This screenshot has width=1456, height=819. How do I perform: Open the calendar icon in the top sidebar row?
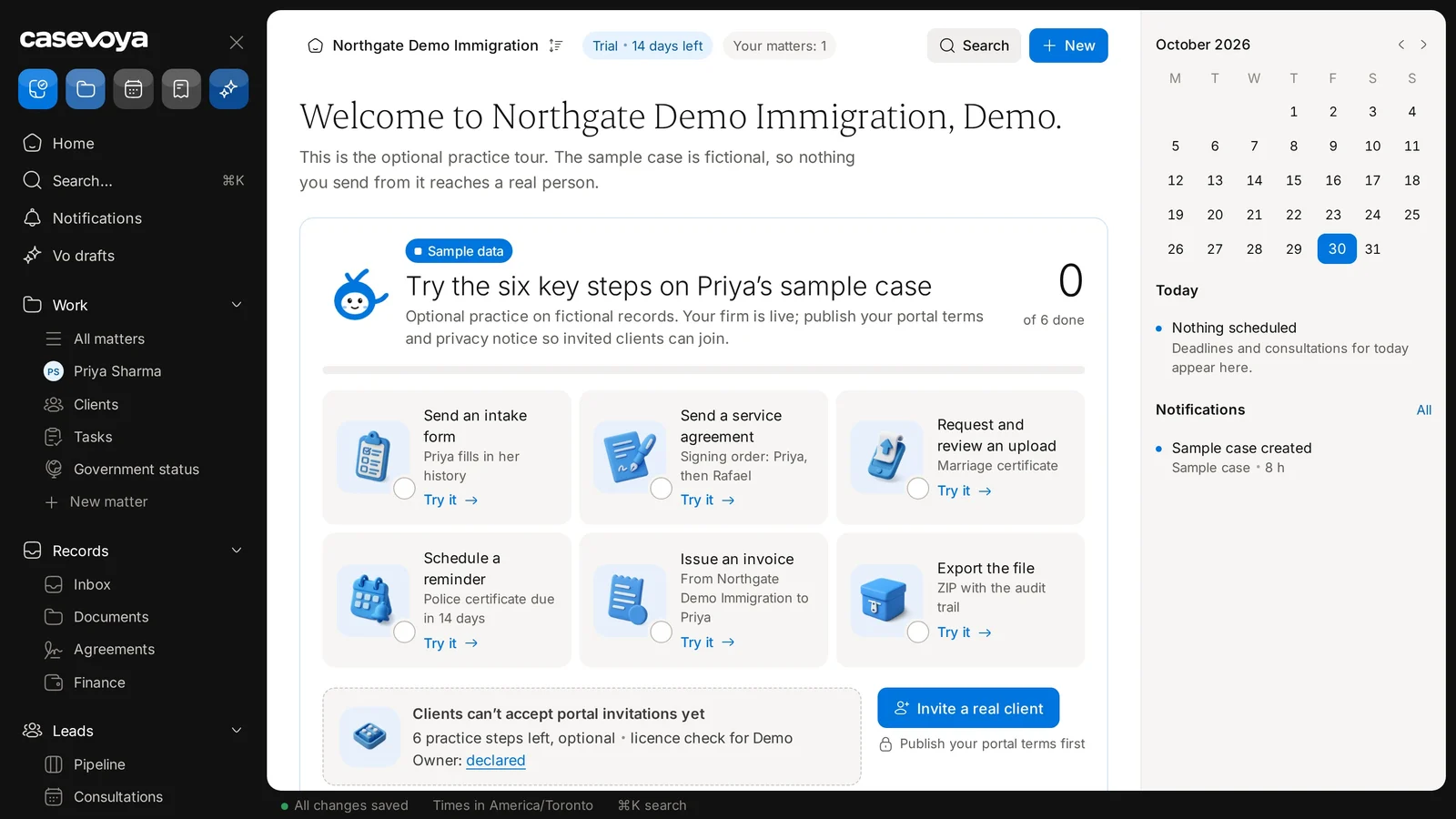pos(133,89)
